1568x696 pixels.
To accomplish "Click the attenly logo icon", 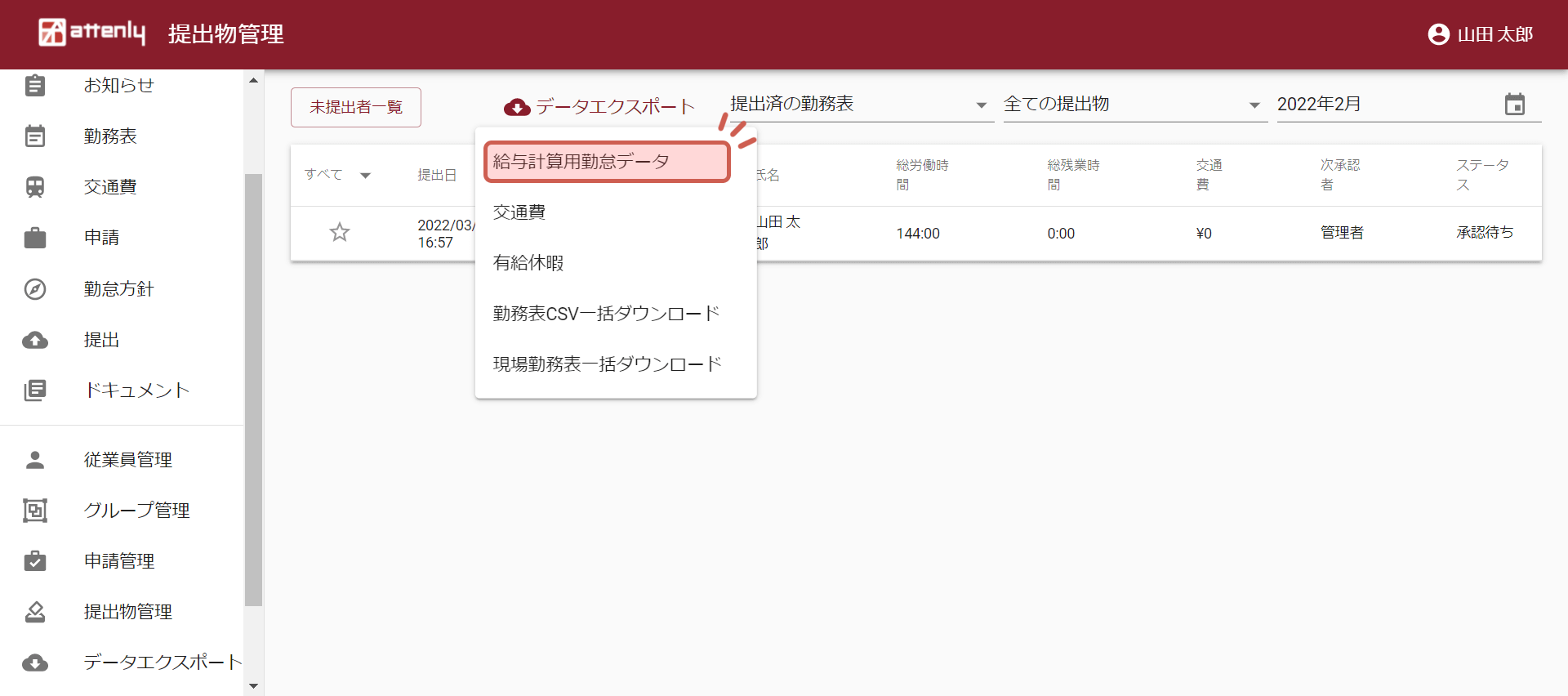I will point(52,33).
